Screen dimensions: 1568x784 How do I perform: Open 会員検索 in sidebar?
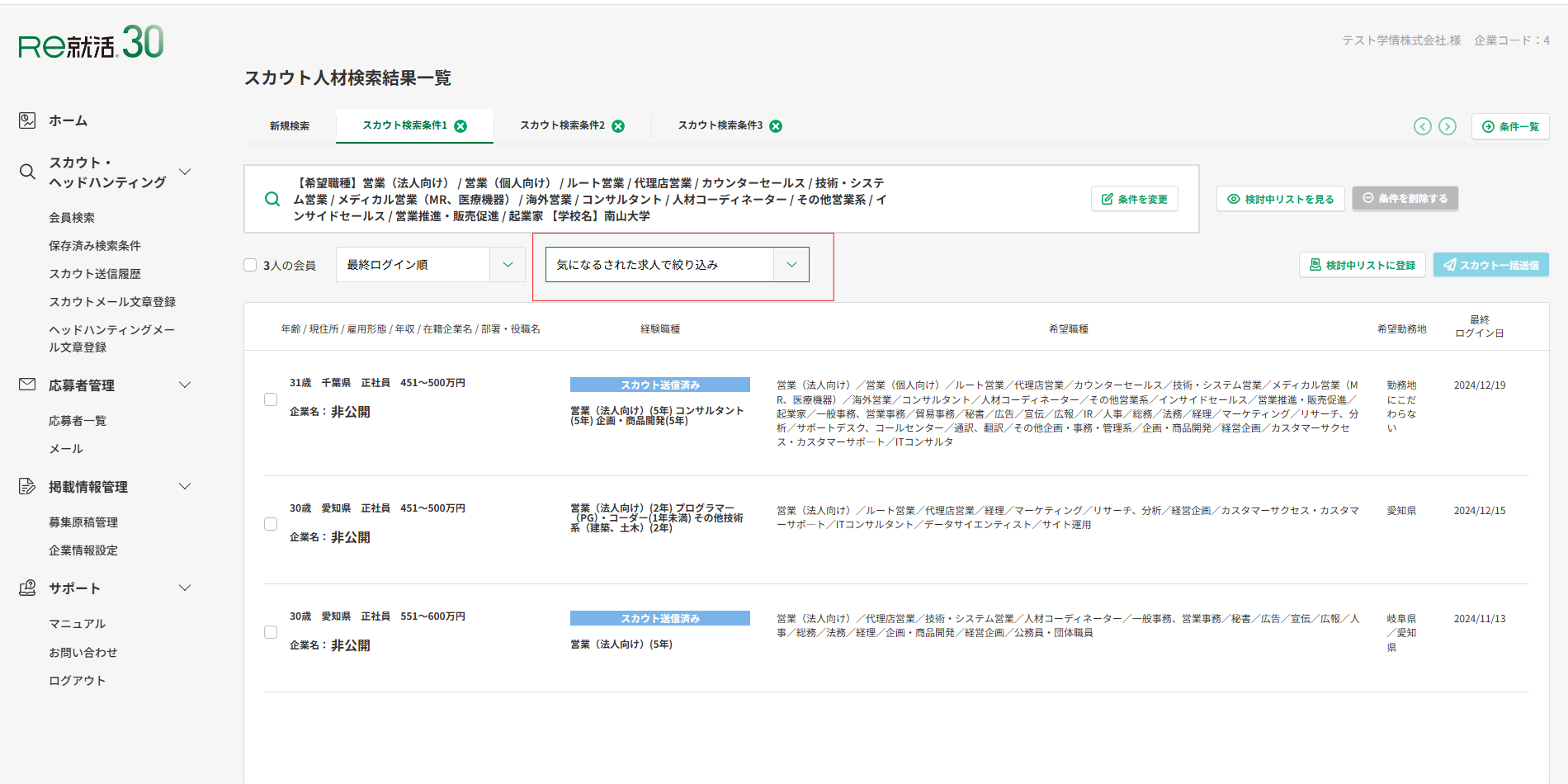[x=72, y=218]
